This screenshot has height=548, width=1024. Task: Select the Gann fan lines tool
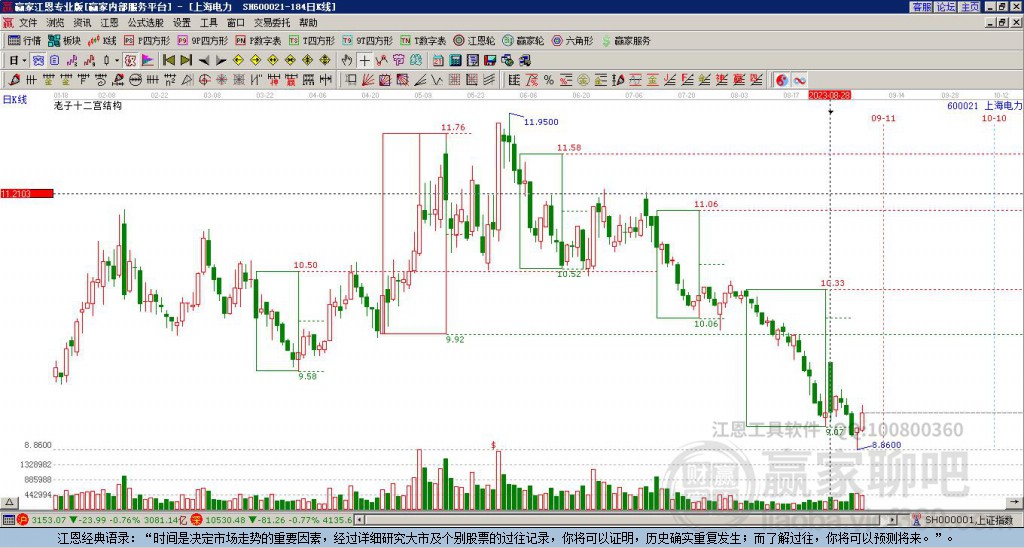tap(368, 80)
